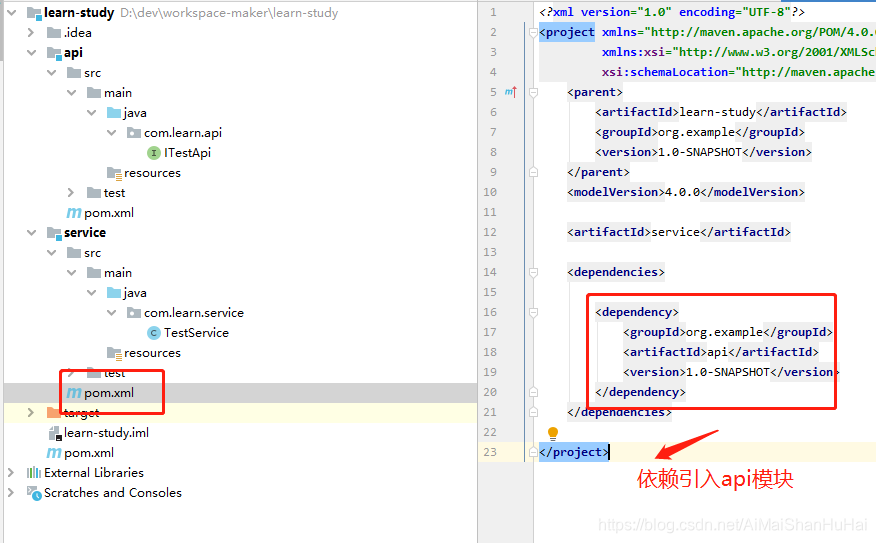Viewport: 876px width, 543px height.
Task: Collapse com.learn.service package chevron
Action: (x=112, y=312)
